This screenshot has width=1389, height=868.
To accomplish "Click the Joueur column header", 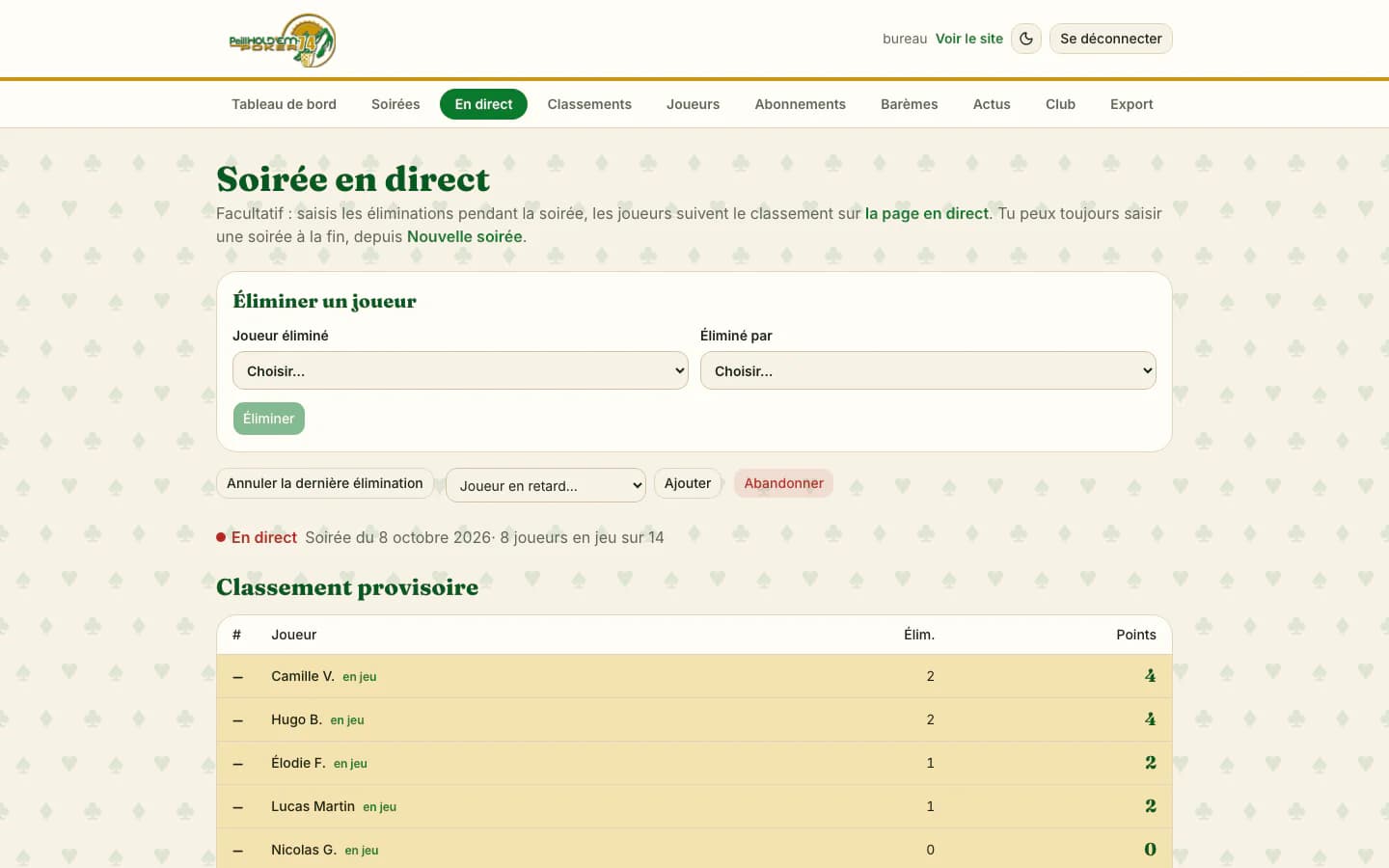I will coord(294,635).
